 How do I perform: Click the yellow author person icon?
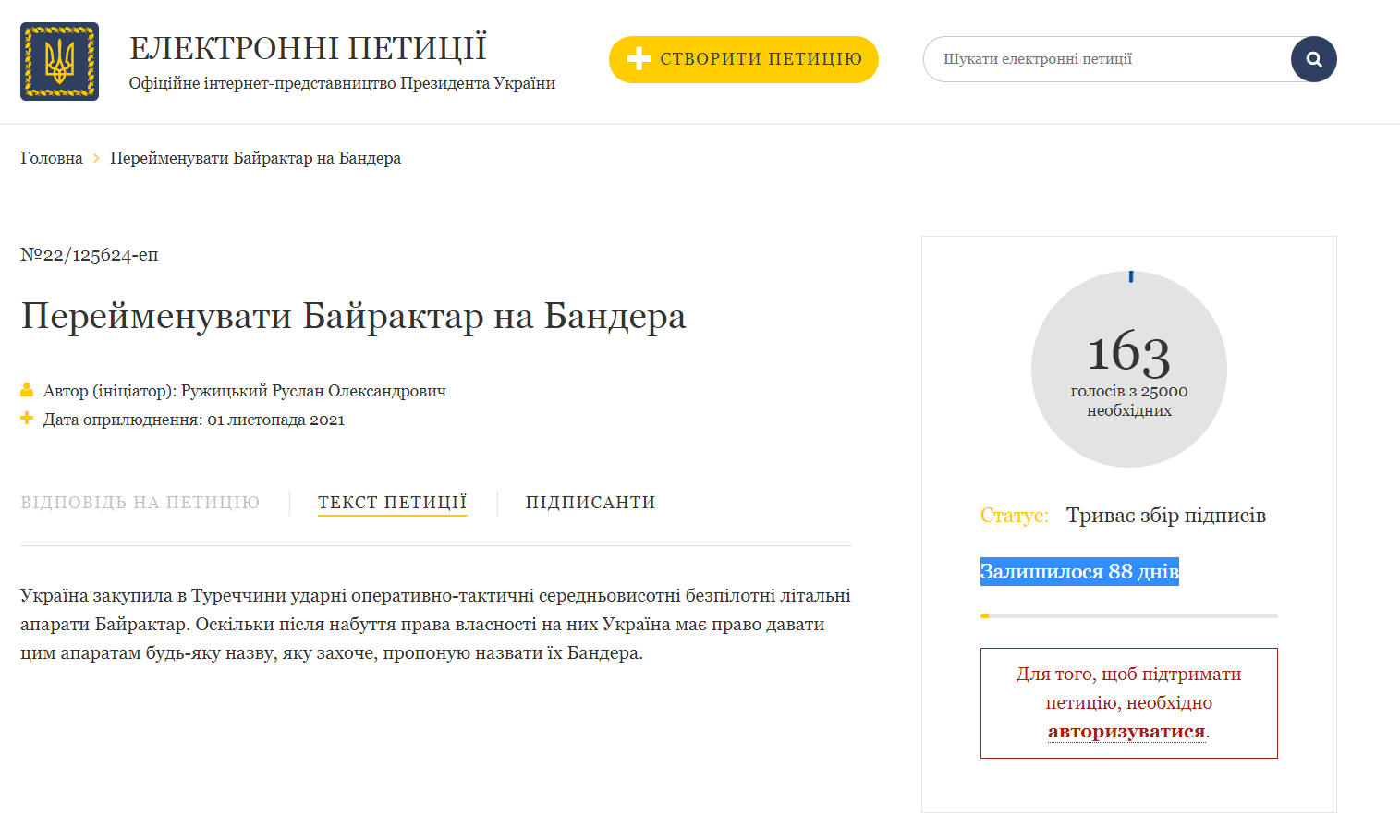pyautogui.click(x=27, y=390)
